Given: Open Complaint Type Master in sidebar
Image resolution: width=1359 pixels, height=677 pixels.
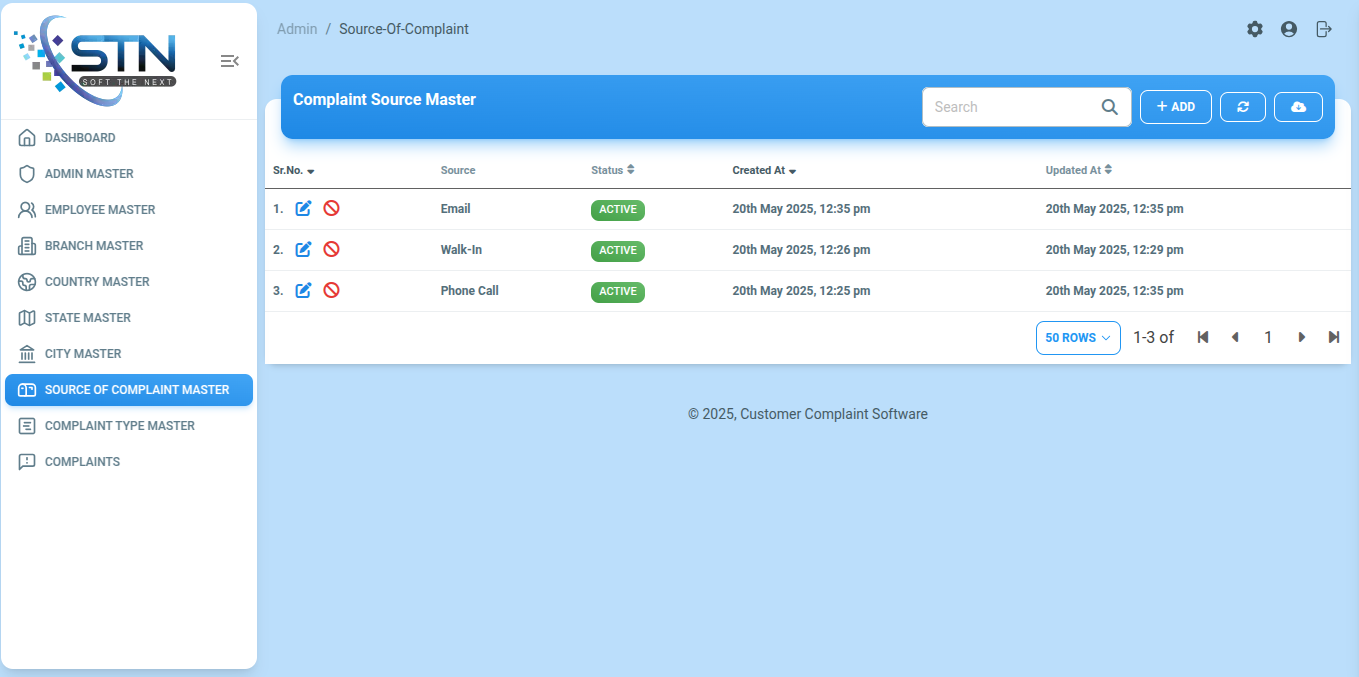Looking at the screenshot, I should pyautogui.click(x=119, y=426).
